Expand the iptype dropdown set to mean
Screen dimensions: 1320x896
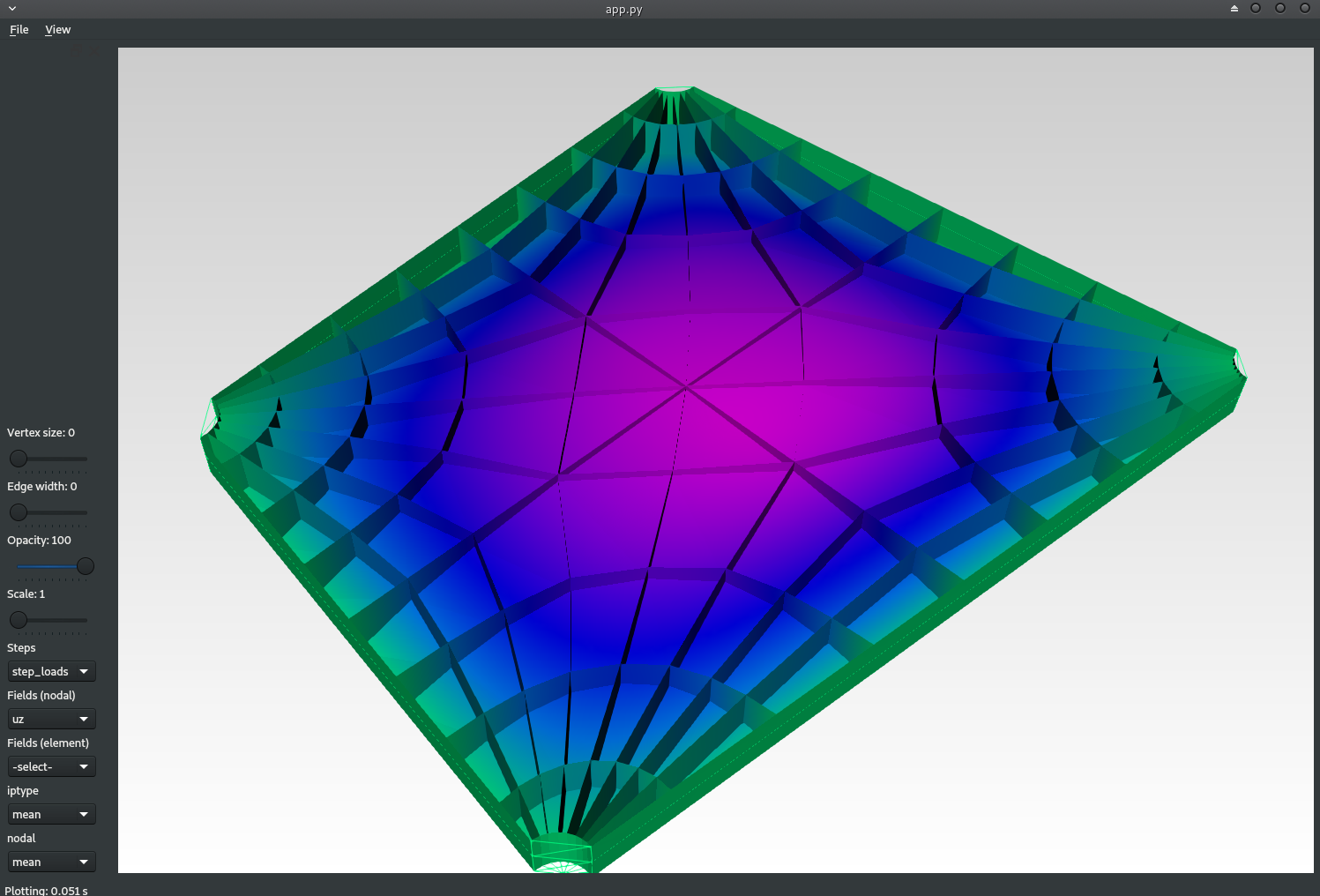[x=51, y=815]
